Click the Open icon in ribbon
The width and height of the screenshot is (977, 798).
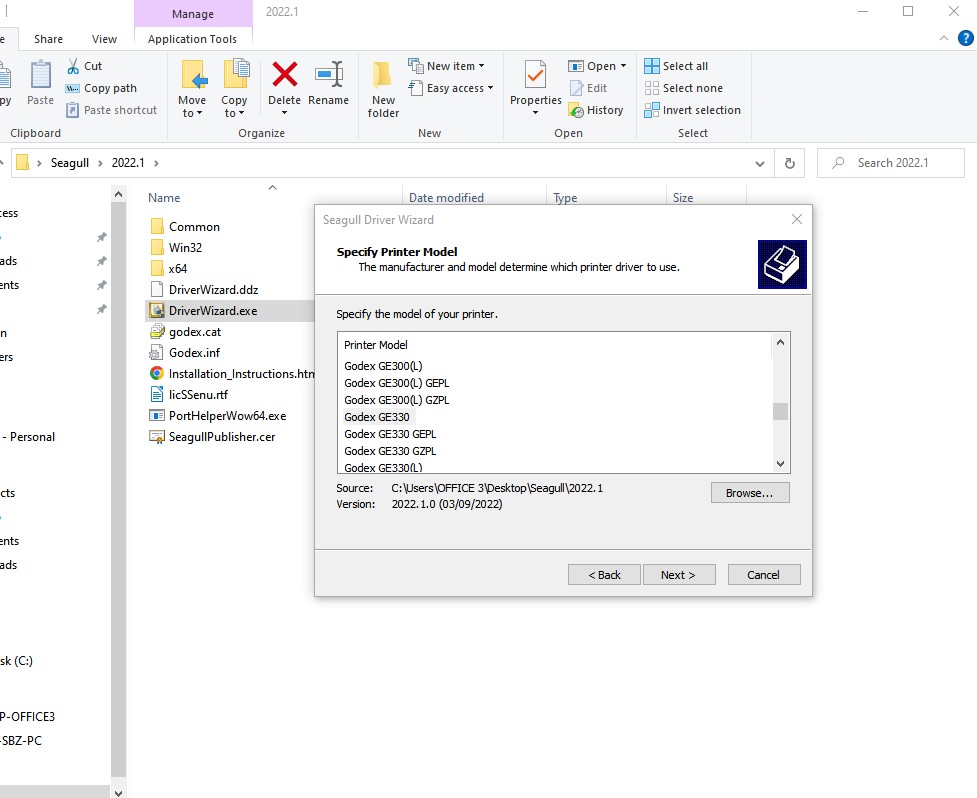(576, 66)
